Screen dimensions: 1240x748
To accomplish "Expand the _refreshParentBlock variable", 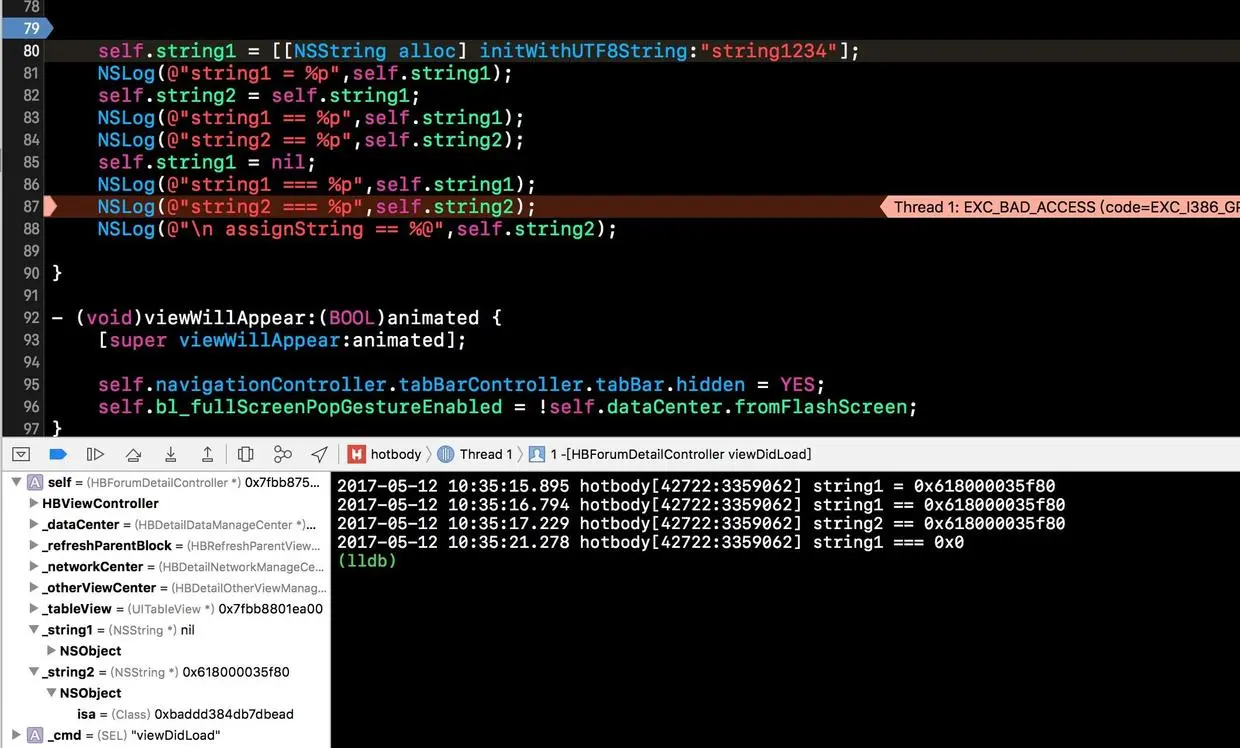I will (35, 545).
